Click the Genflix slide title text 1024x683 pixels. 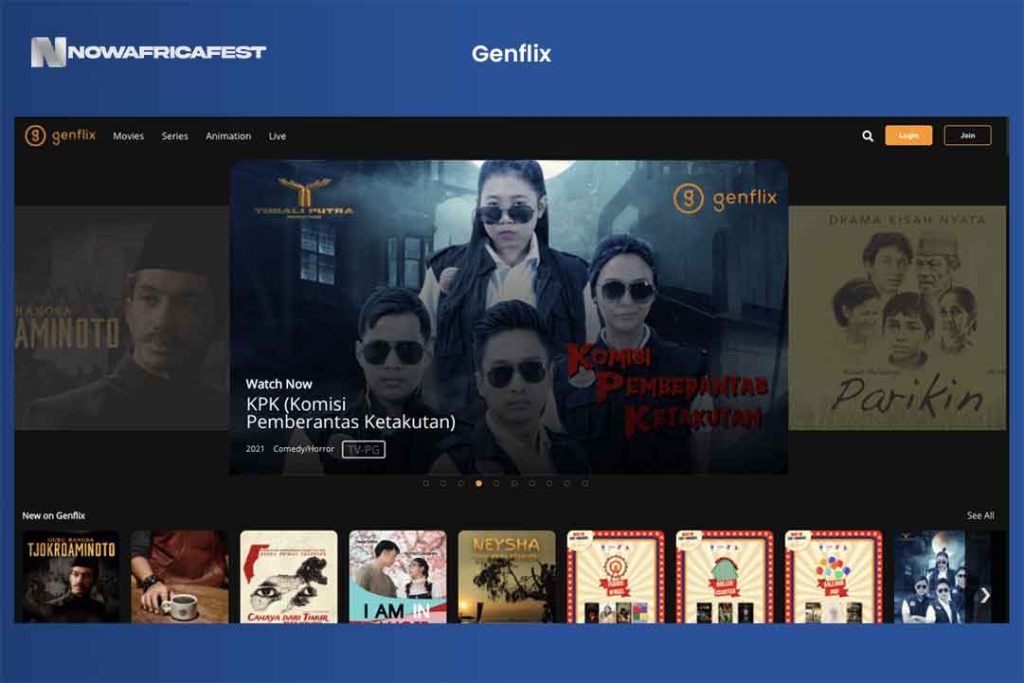511,54
